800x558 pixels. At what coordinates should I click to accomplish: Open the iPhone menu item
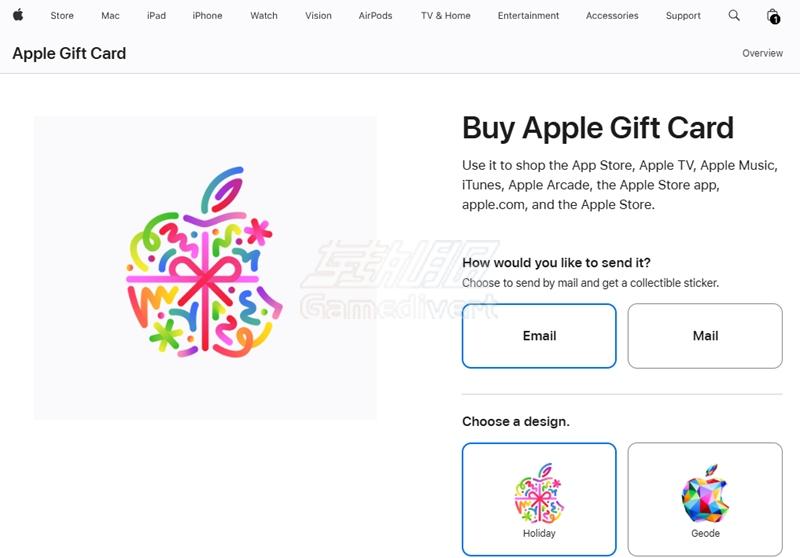pyautogui.click(x=207, y=16)
